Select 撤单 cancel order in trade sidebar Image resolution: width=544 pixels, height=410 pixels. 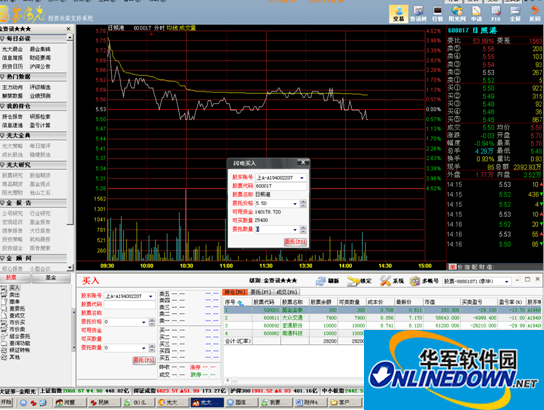point(15,302)
